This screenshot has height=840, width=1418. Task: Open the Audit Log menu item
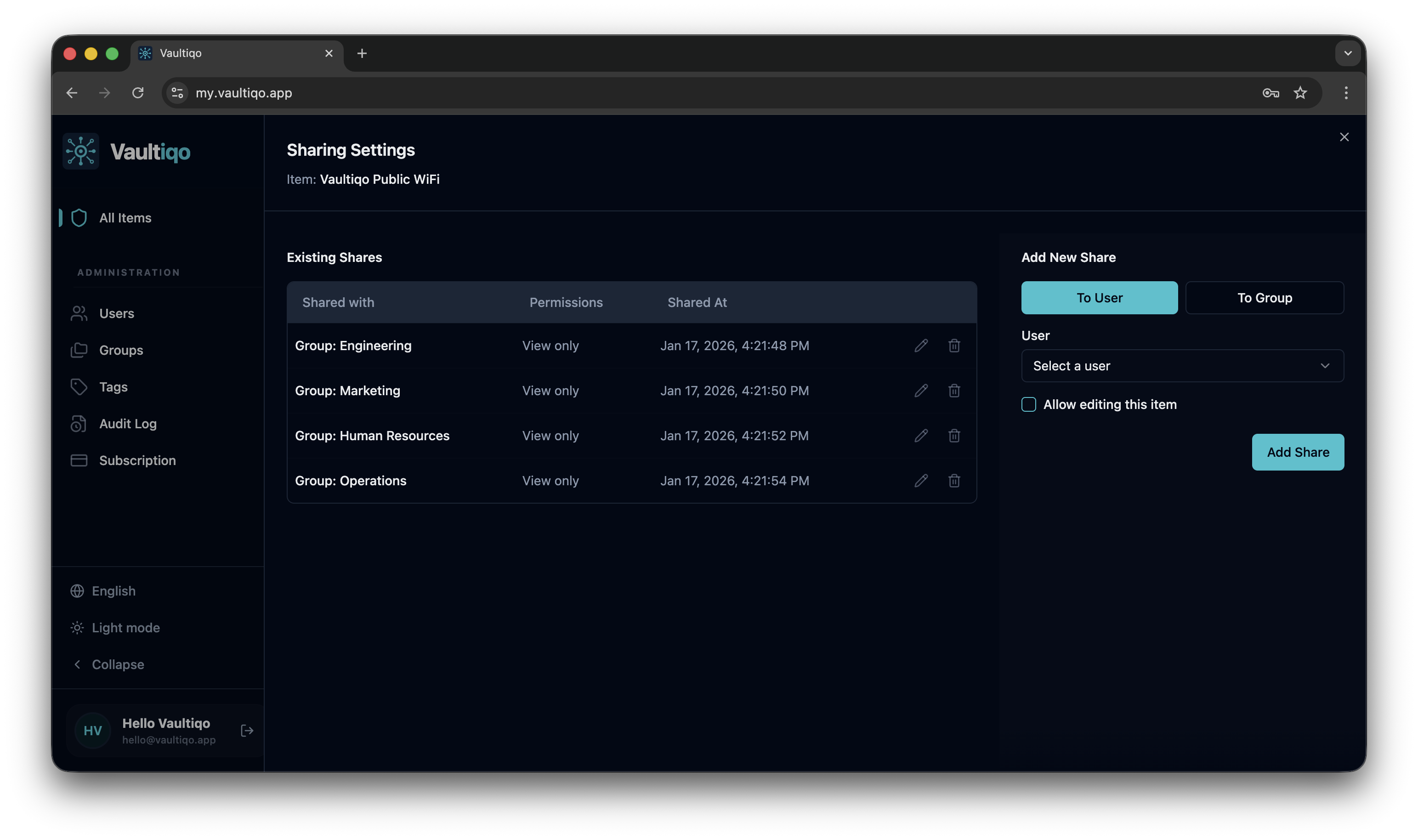(x=127, y=424)
